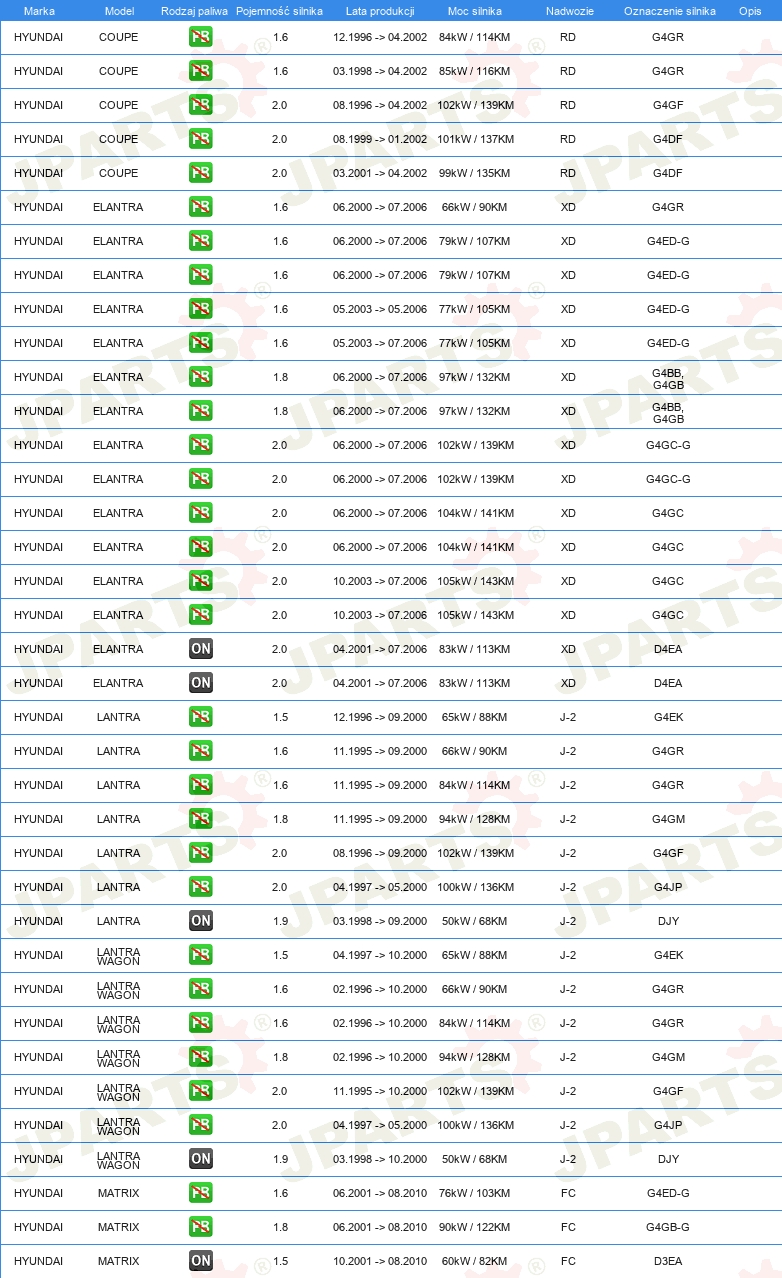
Task: Select the power value 101kW / 137KM
Action: click(475, 139)
